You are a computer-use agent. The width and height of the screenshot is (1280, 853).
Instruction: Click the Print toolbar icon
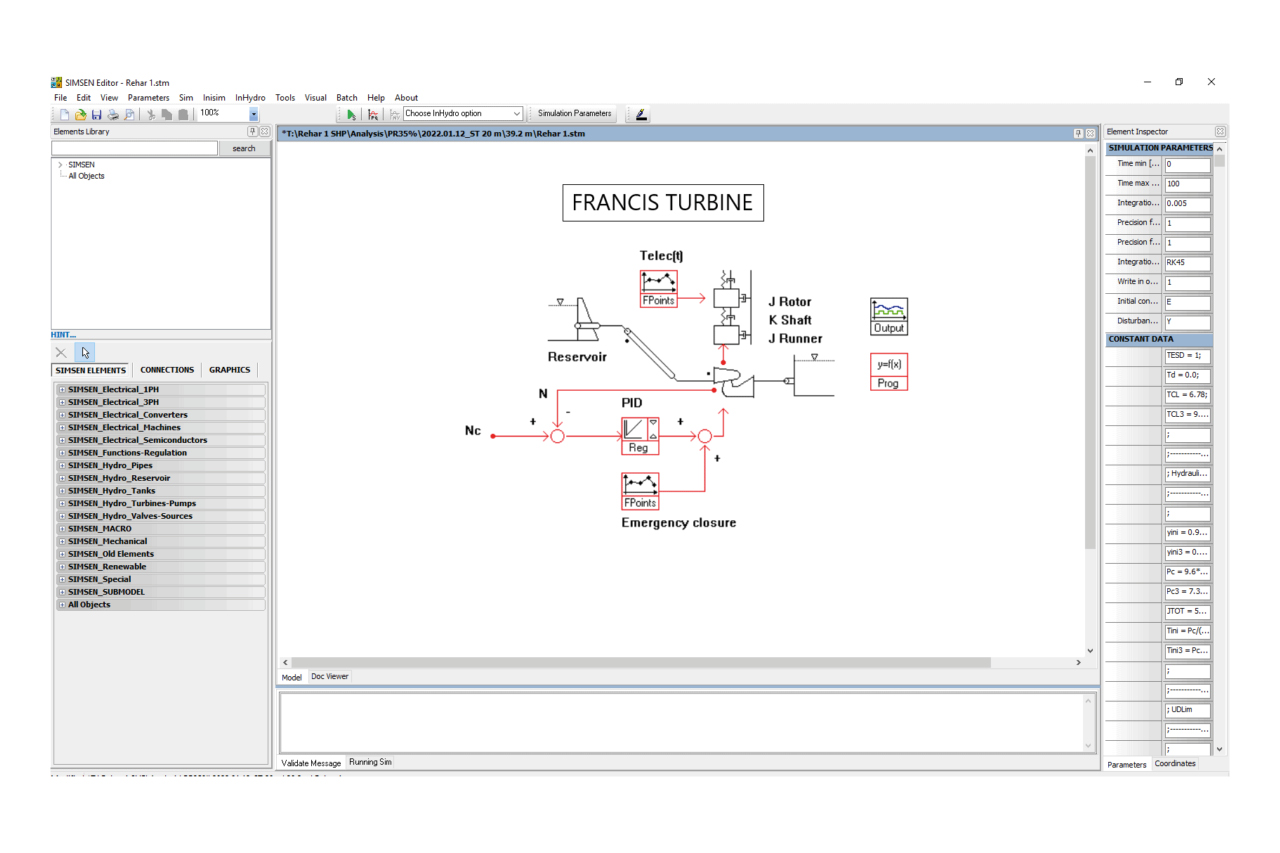tap(113, 114)
